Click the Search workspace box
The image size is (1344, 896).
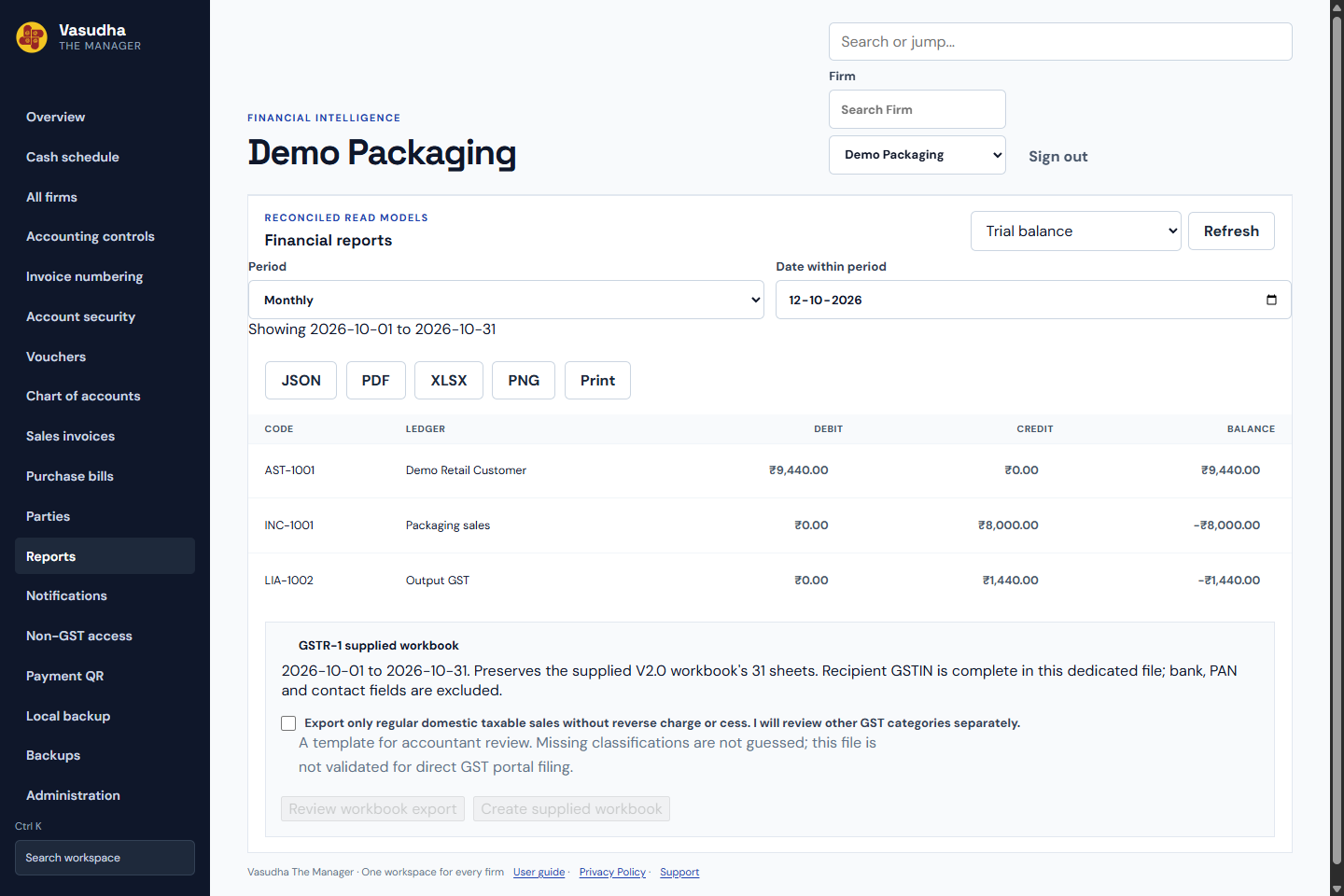pos(105,858)
